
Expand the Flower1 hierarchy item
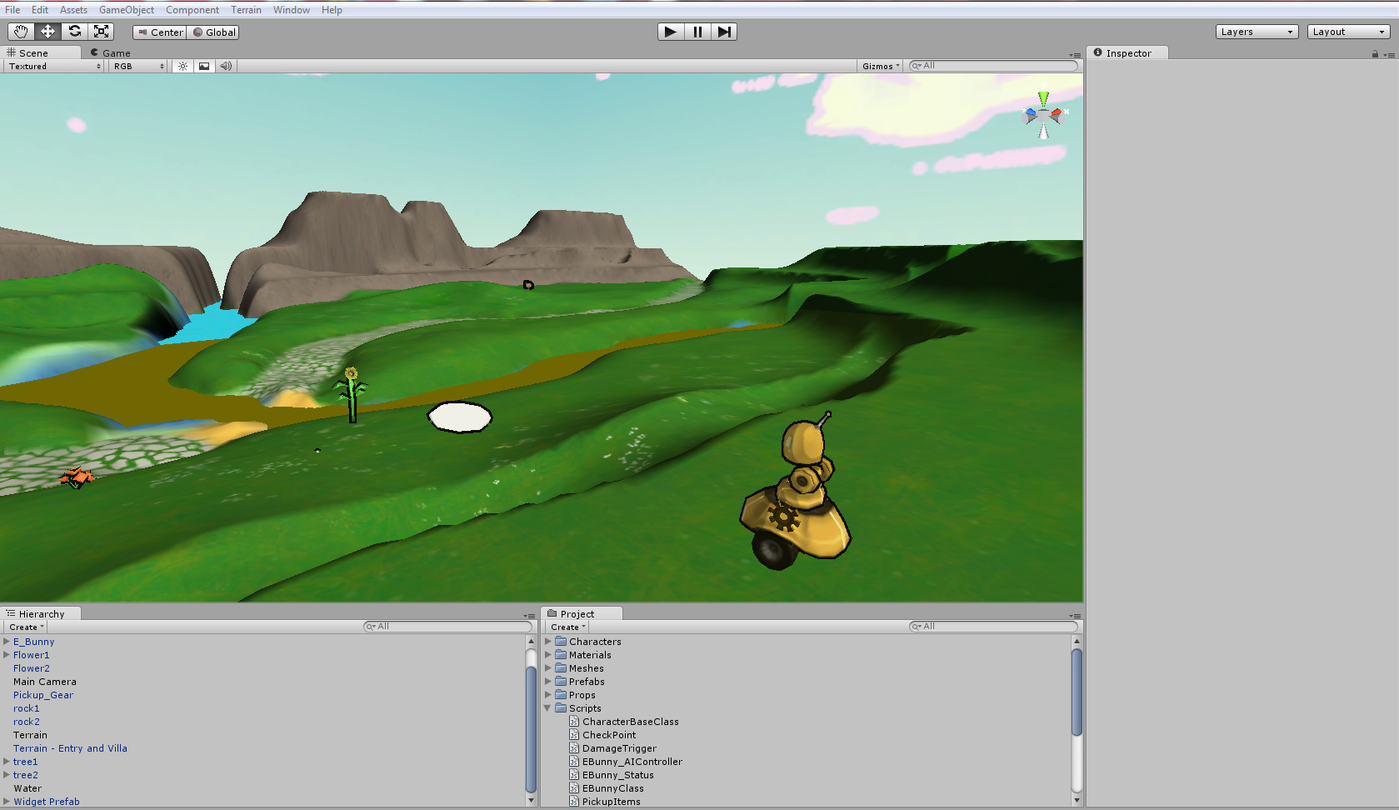(6, 655)
